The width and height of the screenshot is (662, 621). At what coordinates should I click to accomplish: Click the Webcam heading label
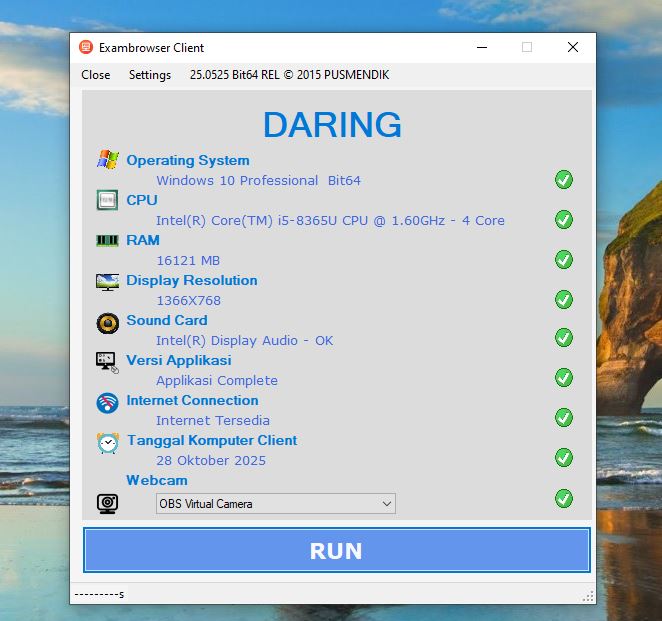157,480
